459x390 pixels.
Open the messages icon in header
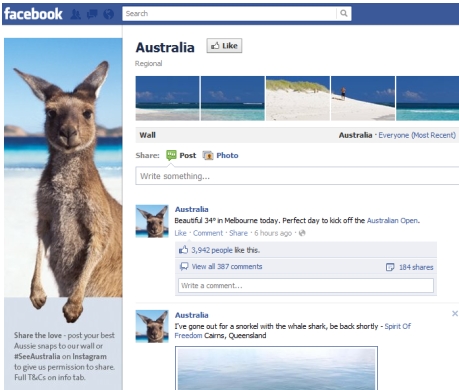click(x=92, y=14)
